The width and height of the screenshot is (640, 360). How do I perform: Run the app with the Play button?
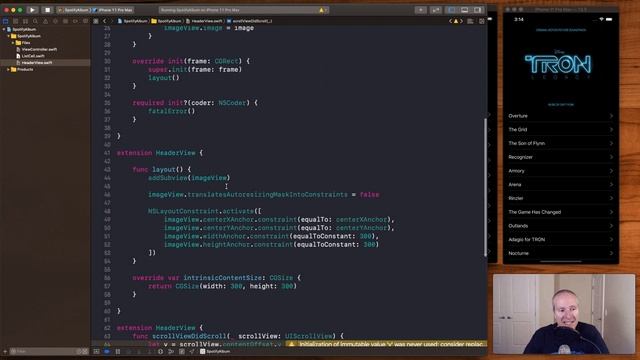click(x=32, y=10)
